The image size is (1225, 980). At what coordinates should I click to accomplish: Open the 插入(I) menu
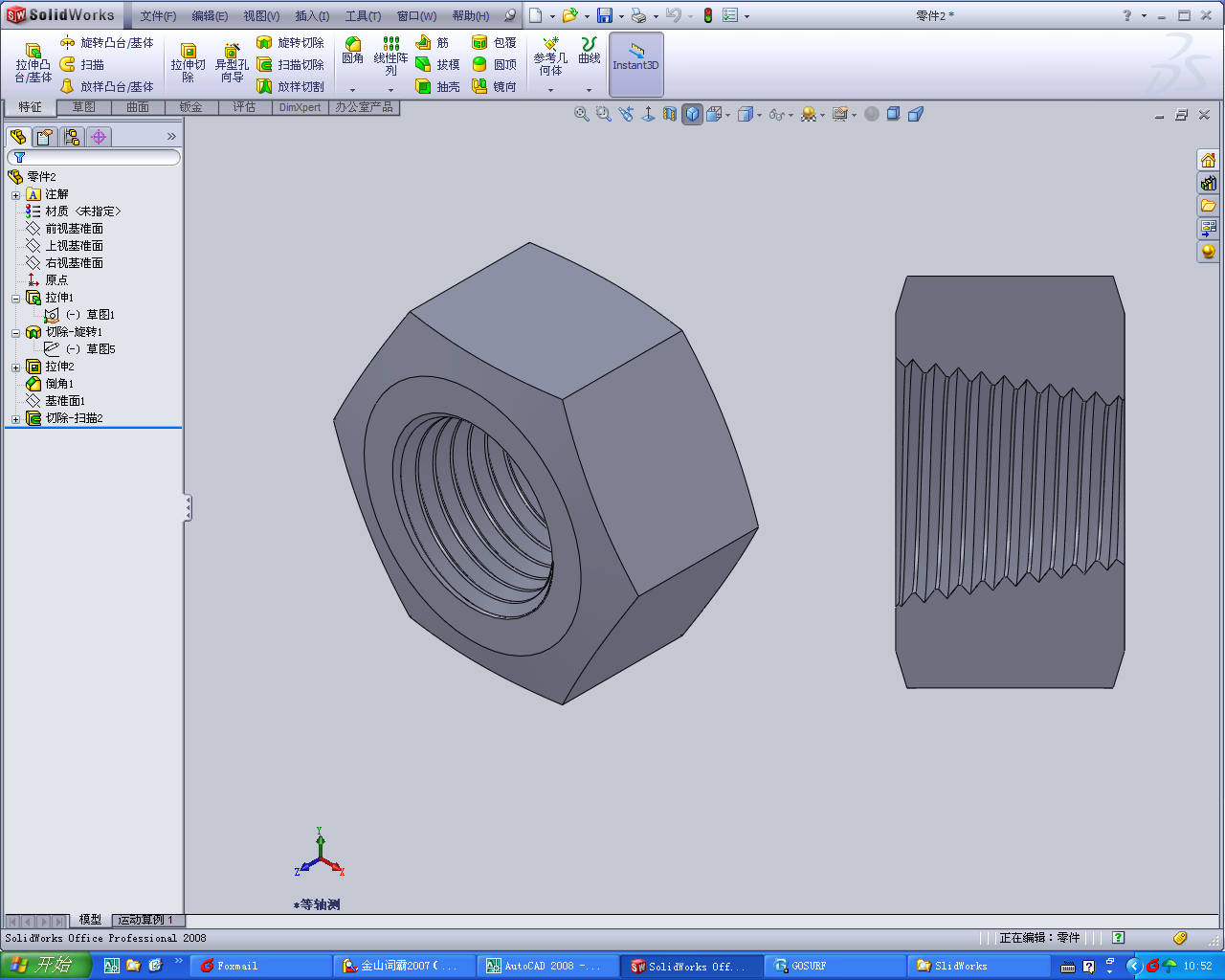coord(312,15)
